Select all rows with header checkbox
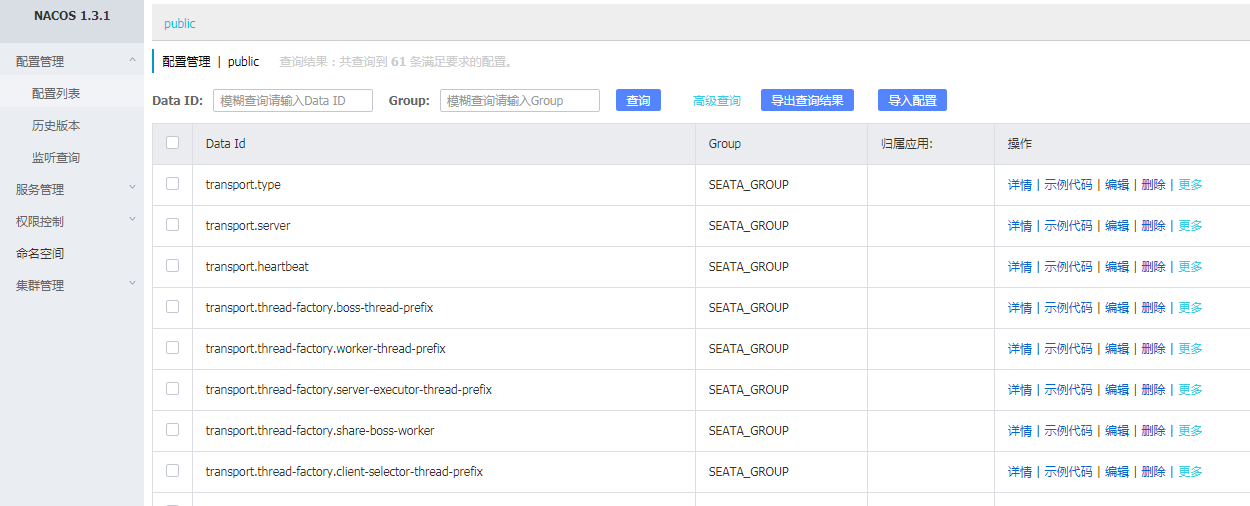1250x506 pixels. click(x=172, y=143)
